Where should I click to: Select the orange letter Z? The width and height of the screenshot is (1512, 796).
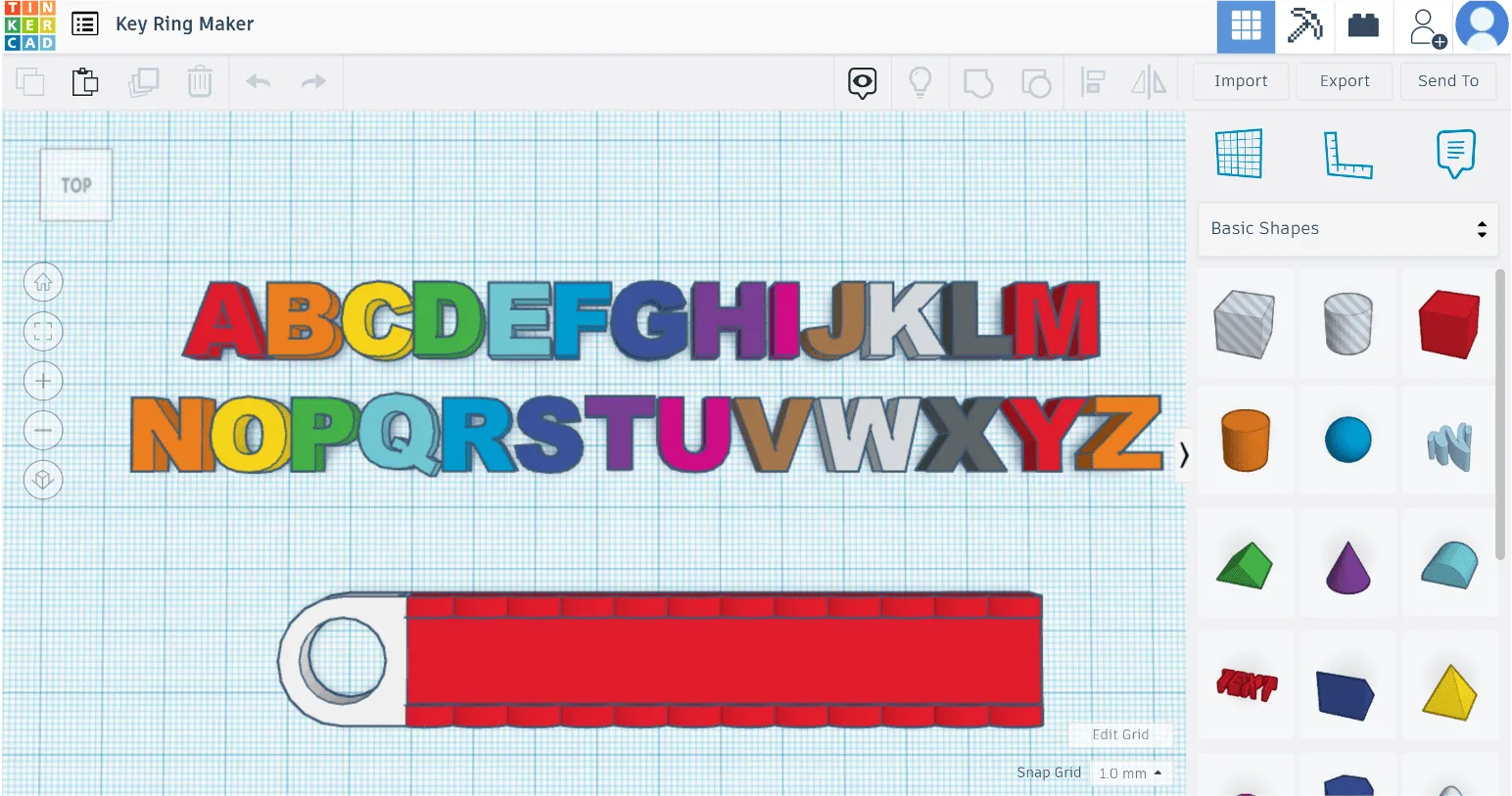coord(1119,433)
